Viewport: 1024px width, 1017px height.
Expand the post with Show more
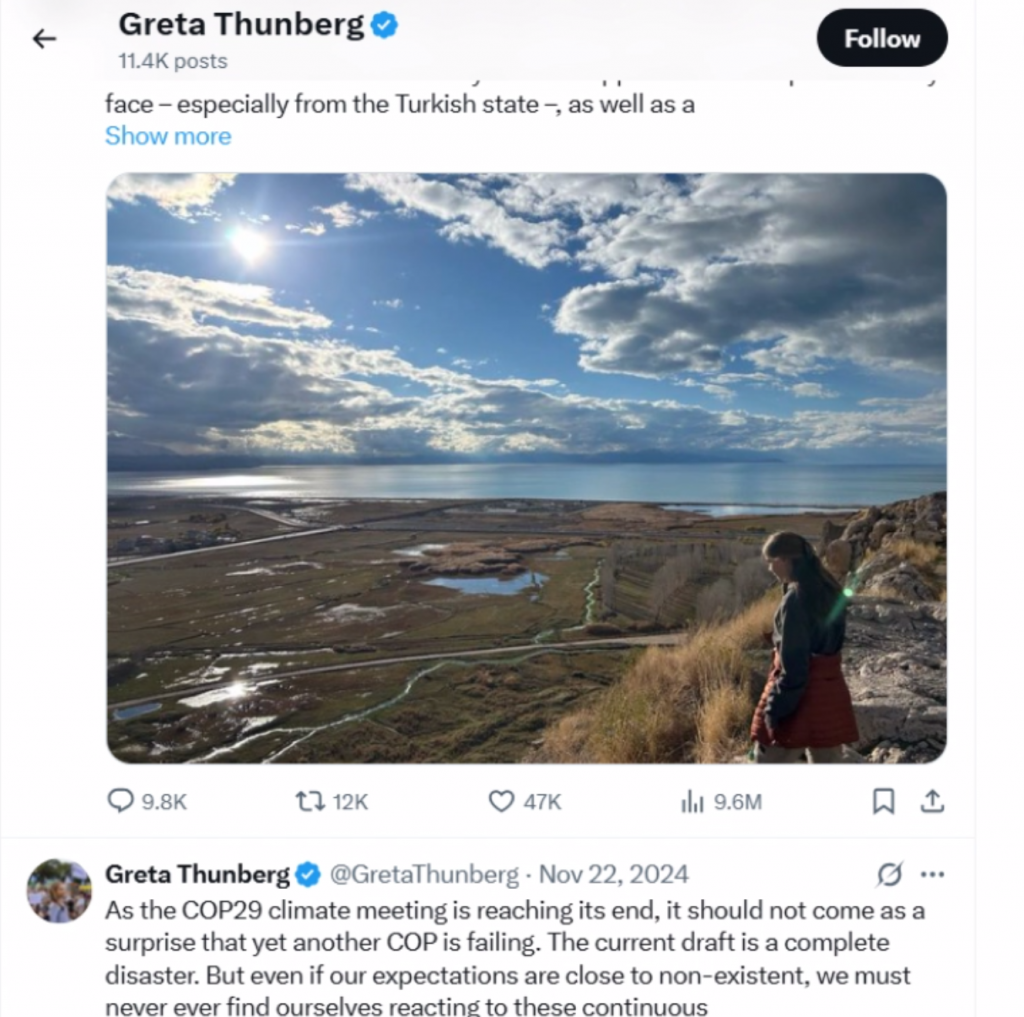(x=168, y=136)
